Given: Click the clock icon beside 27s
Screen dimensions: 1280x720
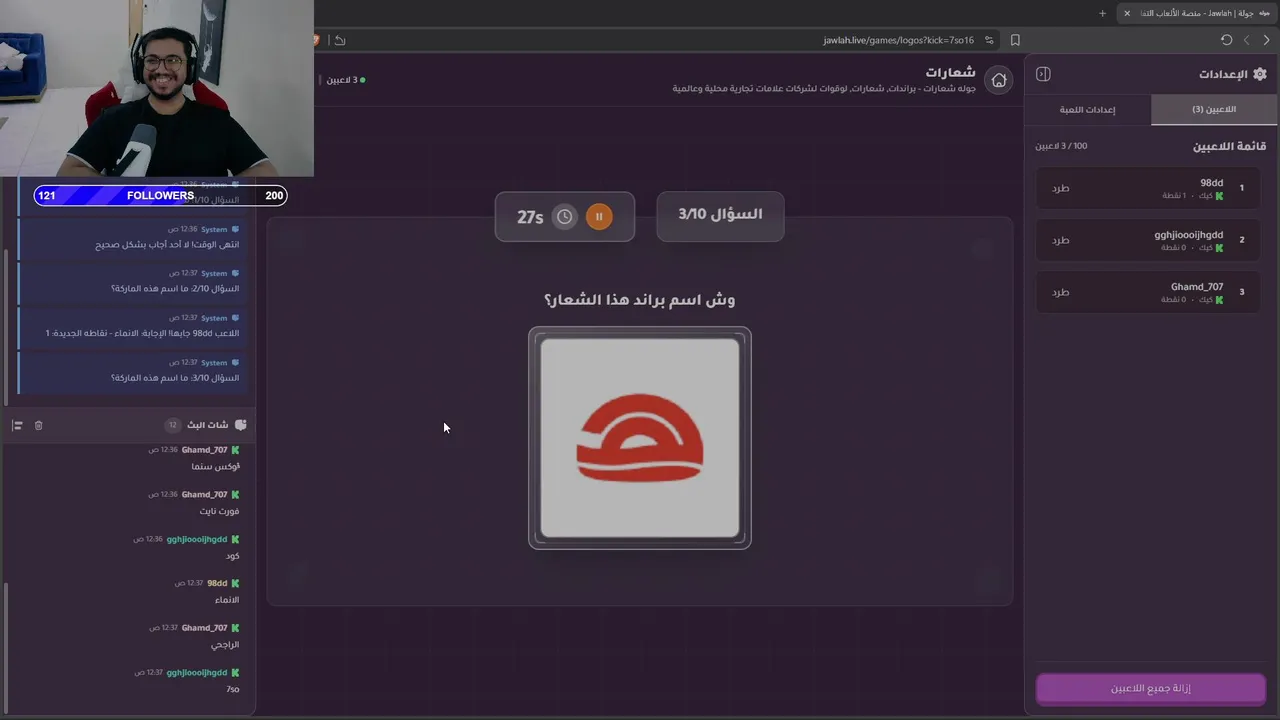Looking at the screenshot, I should click(x=565, y=216).
